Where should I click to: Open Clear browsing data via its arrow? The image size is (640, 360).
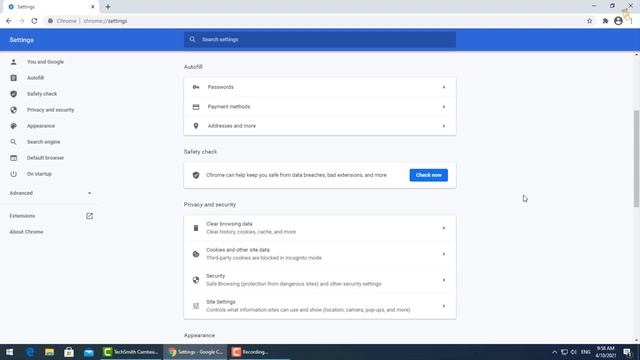click(x=444, y=228)
